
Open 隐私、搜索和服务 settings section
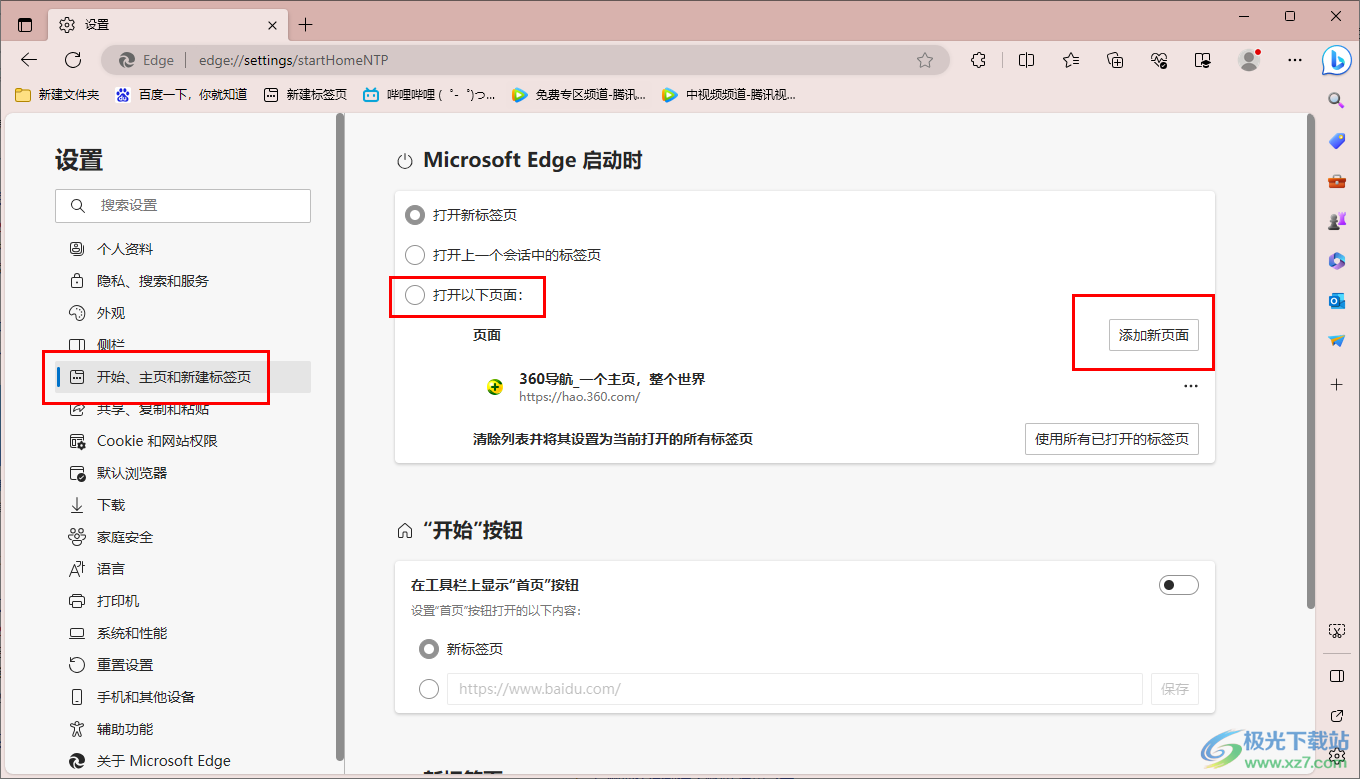[x=183, y=281]
